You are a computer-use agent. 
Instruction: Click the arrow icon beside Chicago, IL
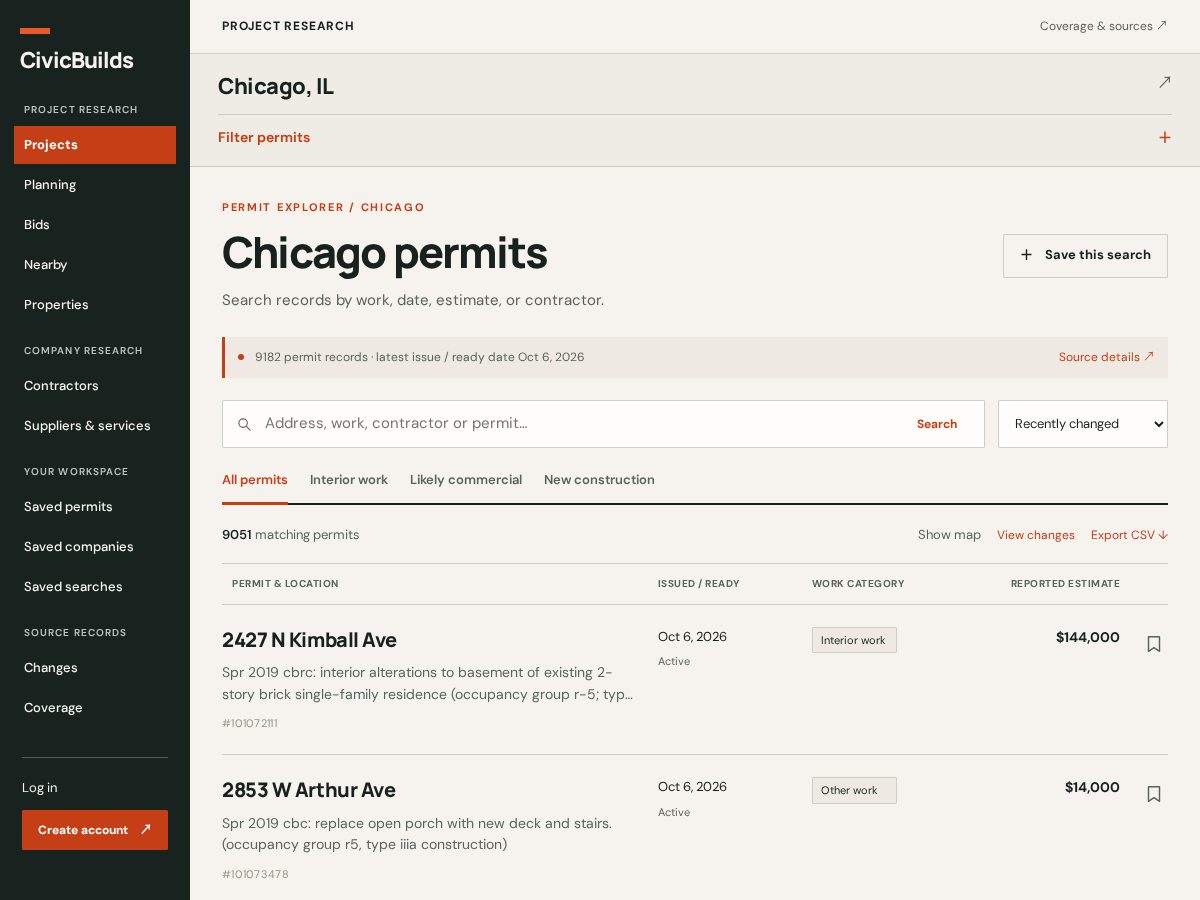(1165, 82)
